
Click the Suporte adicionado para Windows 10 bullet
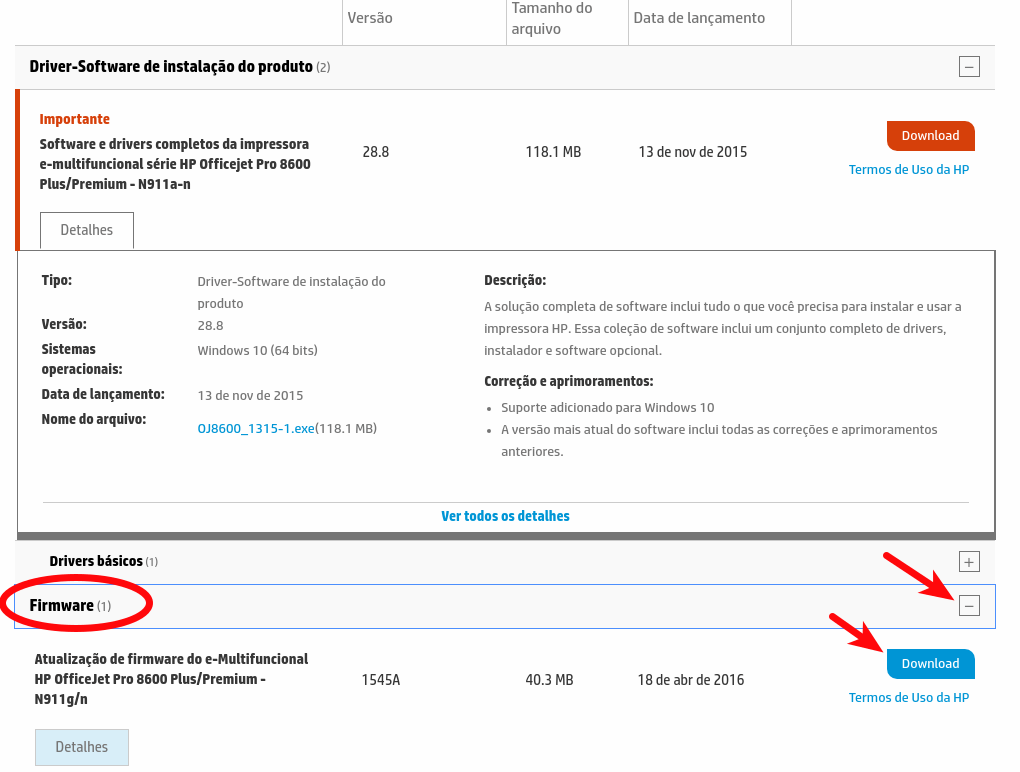608,408
